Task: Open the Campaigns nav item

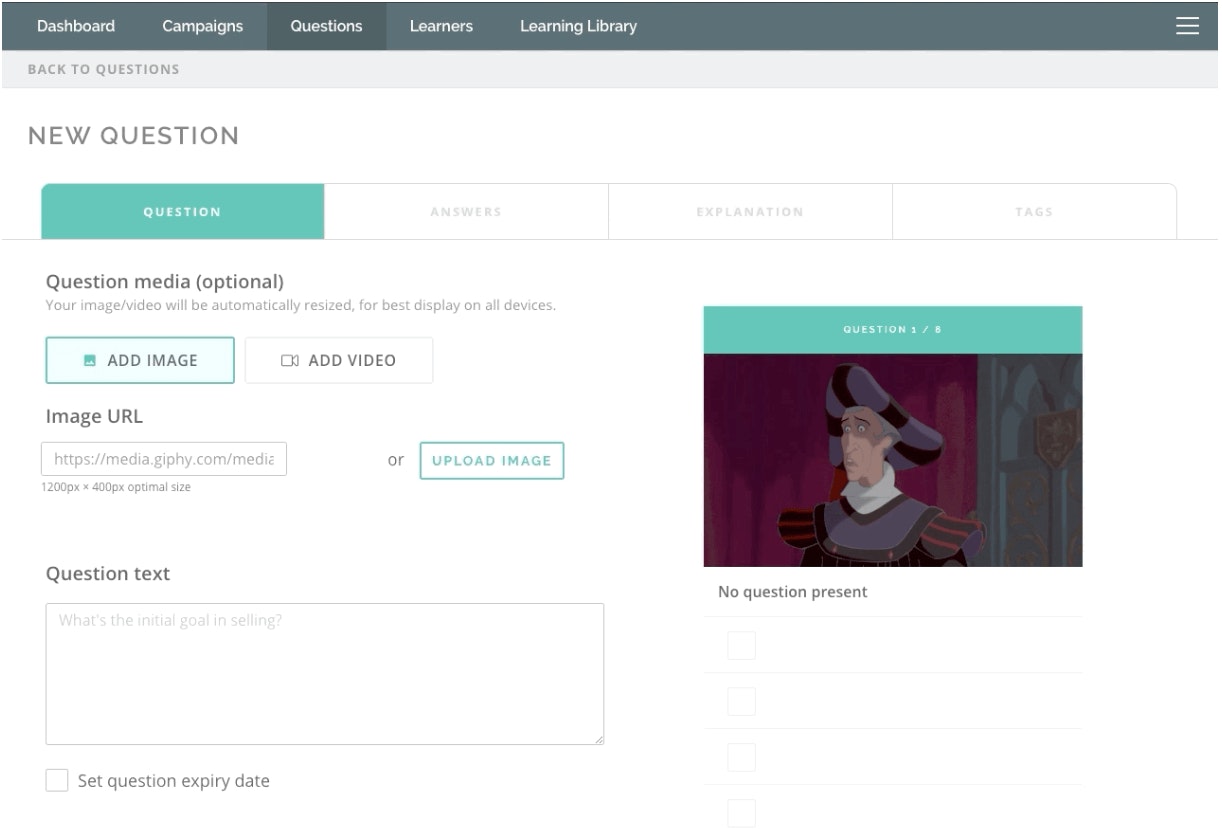Action: pyautogui.click(x=203, y=26)
